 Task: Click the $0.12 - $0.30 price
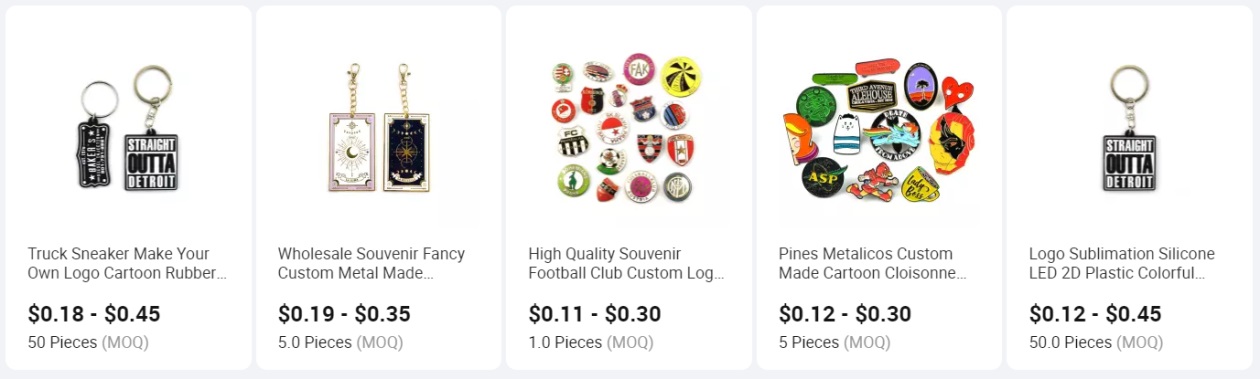(845, 314)
